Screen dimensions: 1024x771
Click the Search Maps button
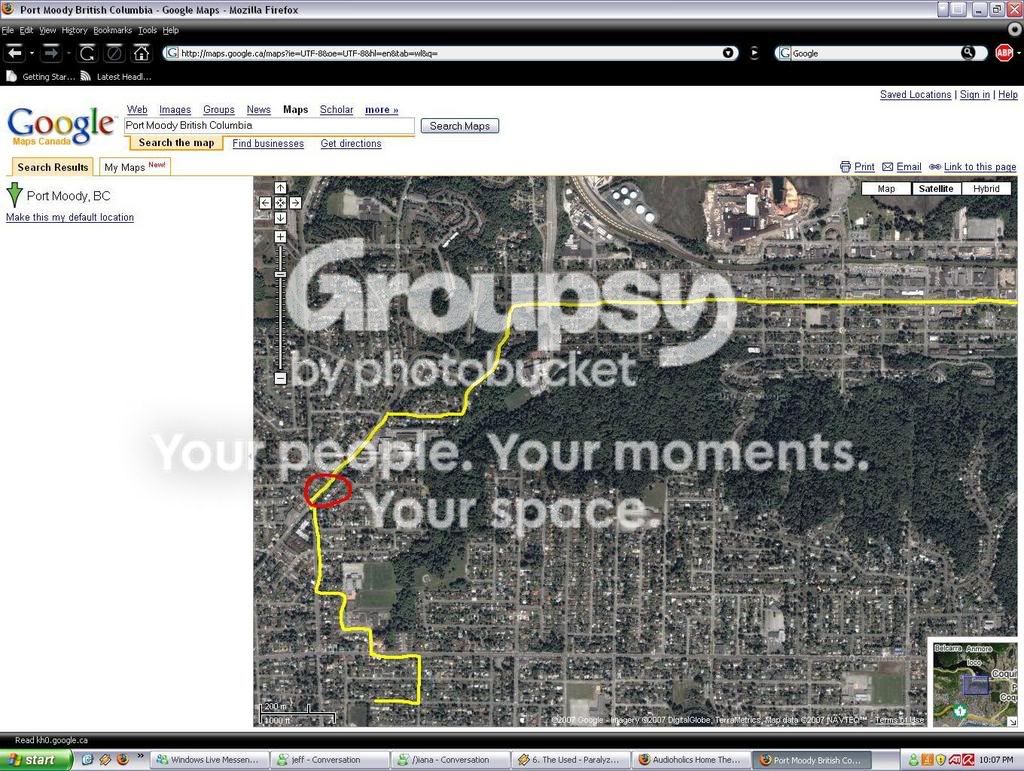click(460, 126)
